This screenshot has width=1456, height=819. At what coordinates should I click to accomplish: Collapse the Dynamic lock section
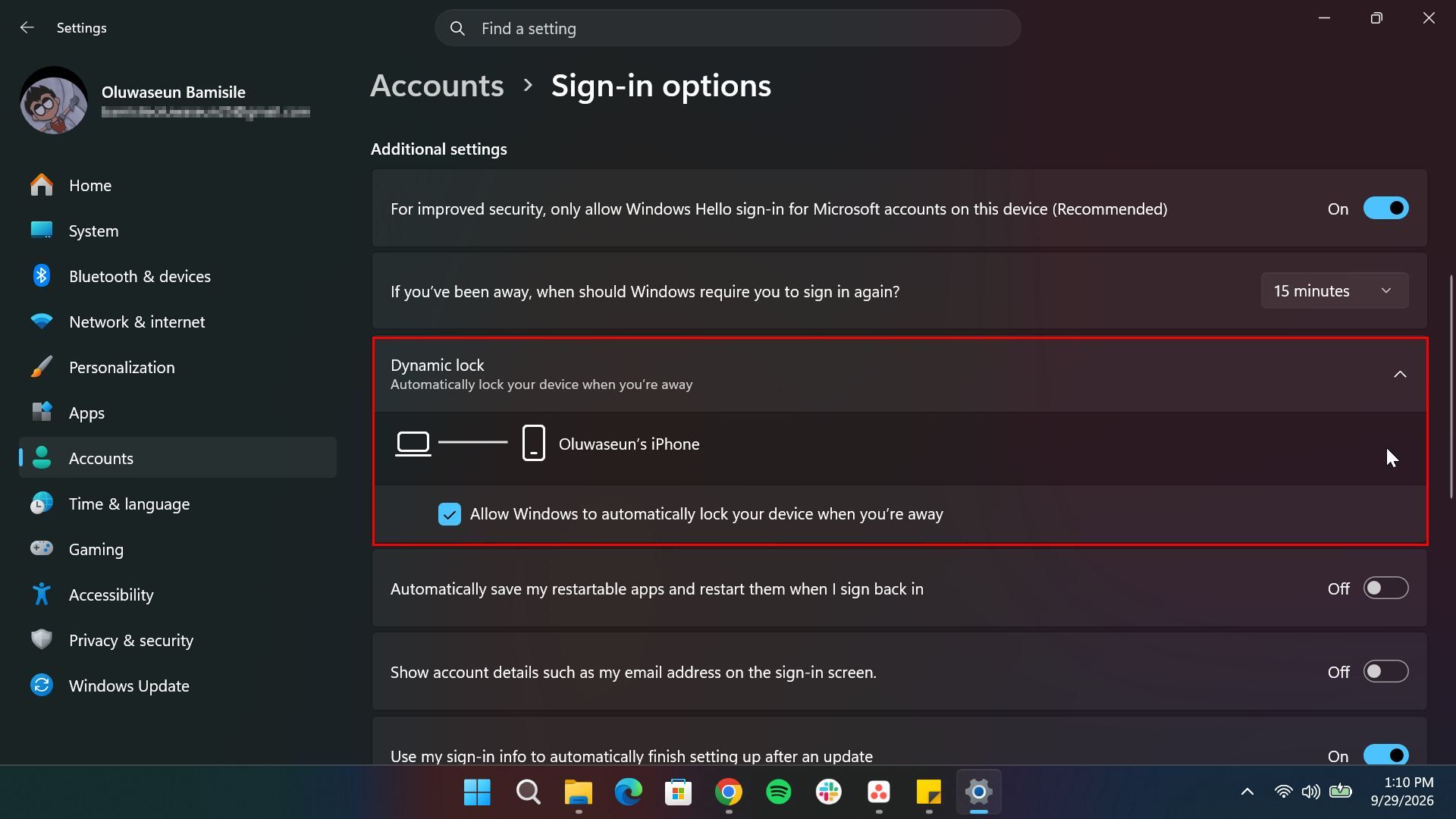coord(1400,375)
